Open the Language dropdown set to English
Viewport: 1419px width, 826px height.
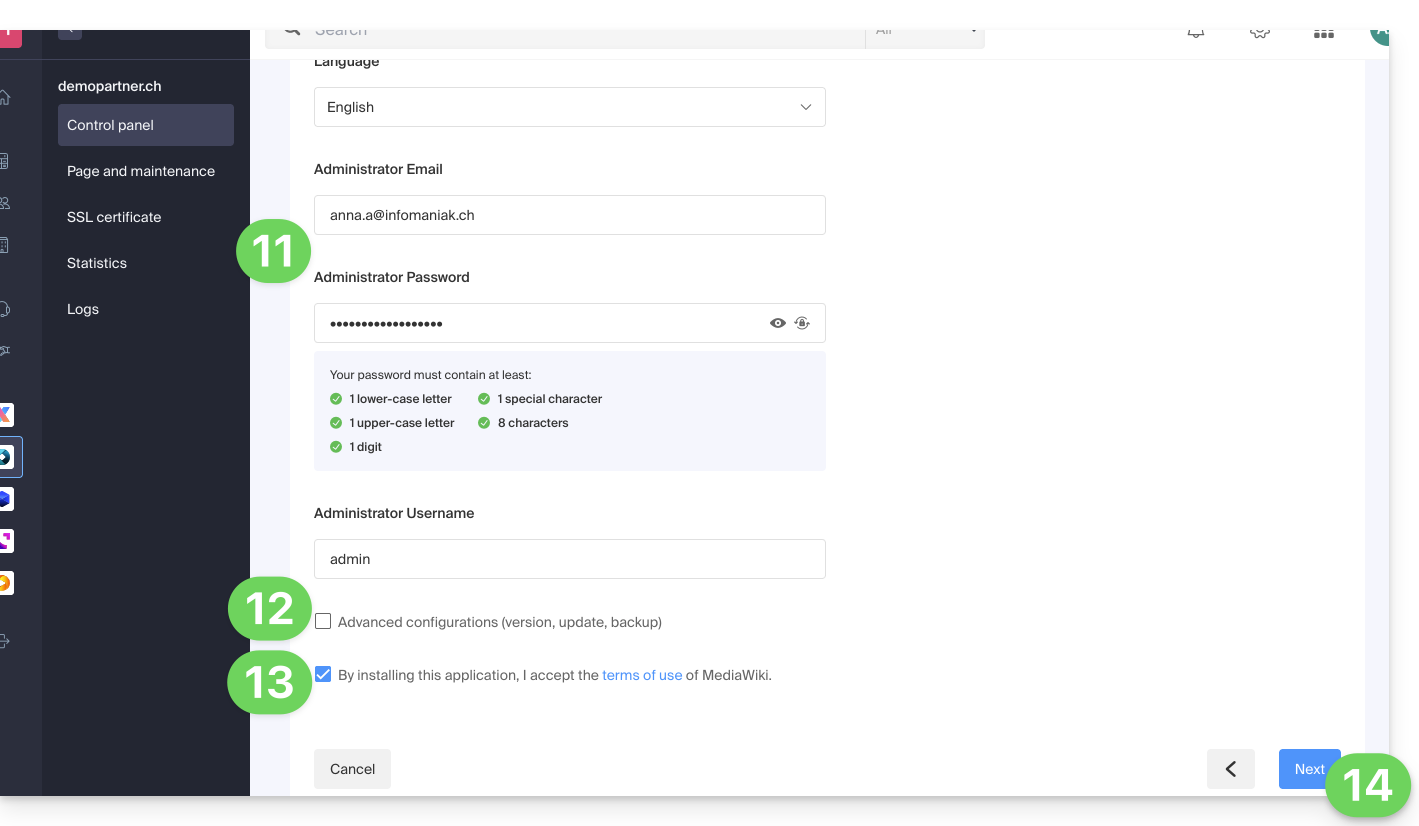pos(569,107)
